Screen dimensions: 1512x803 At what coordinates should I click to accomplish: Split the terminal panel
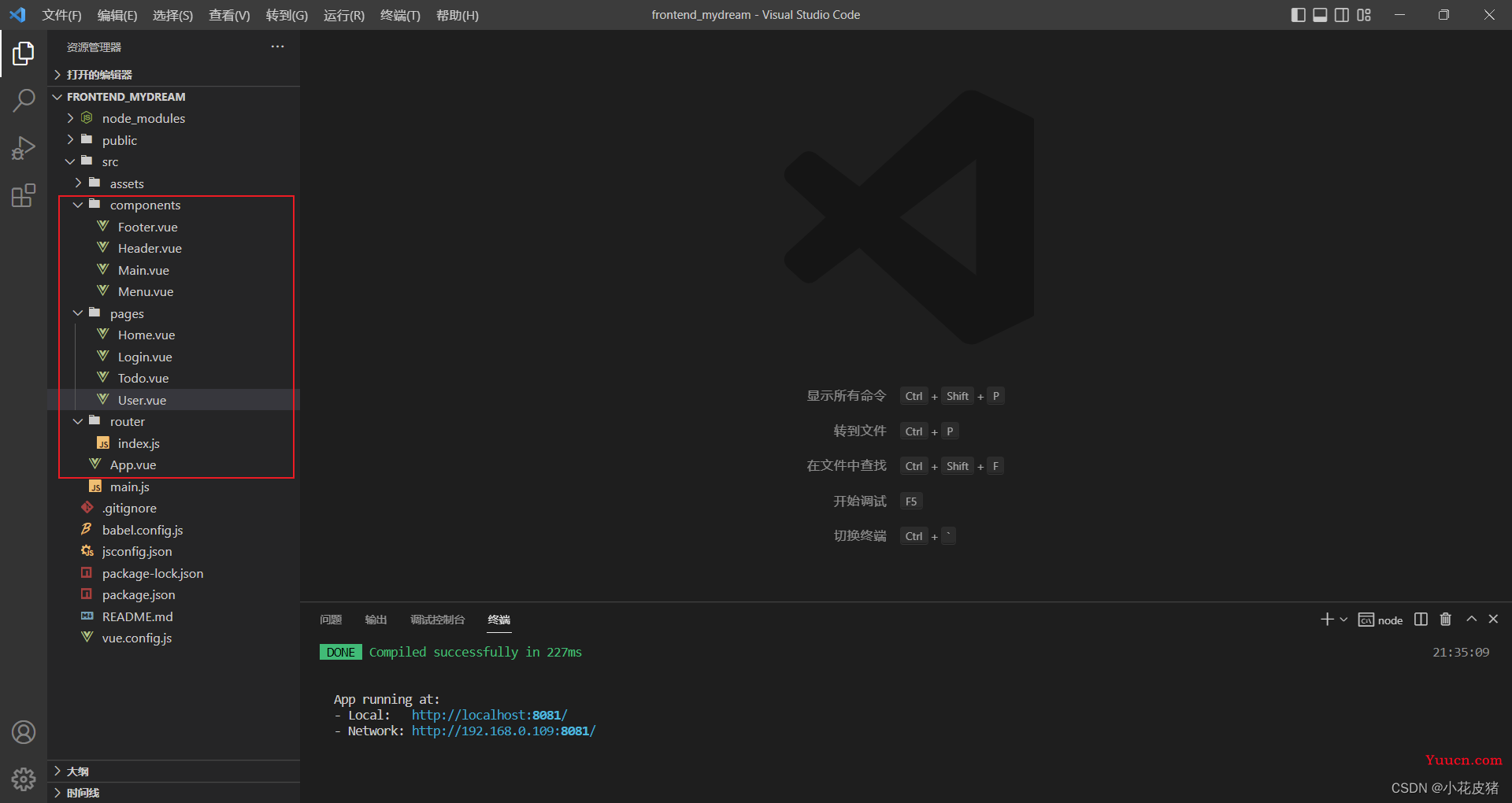pyautogui.click(x=1421, y=620)
